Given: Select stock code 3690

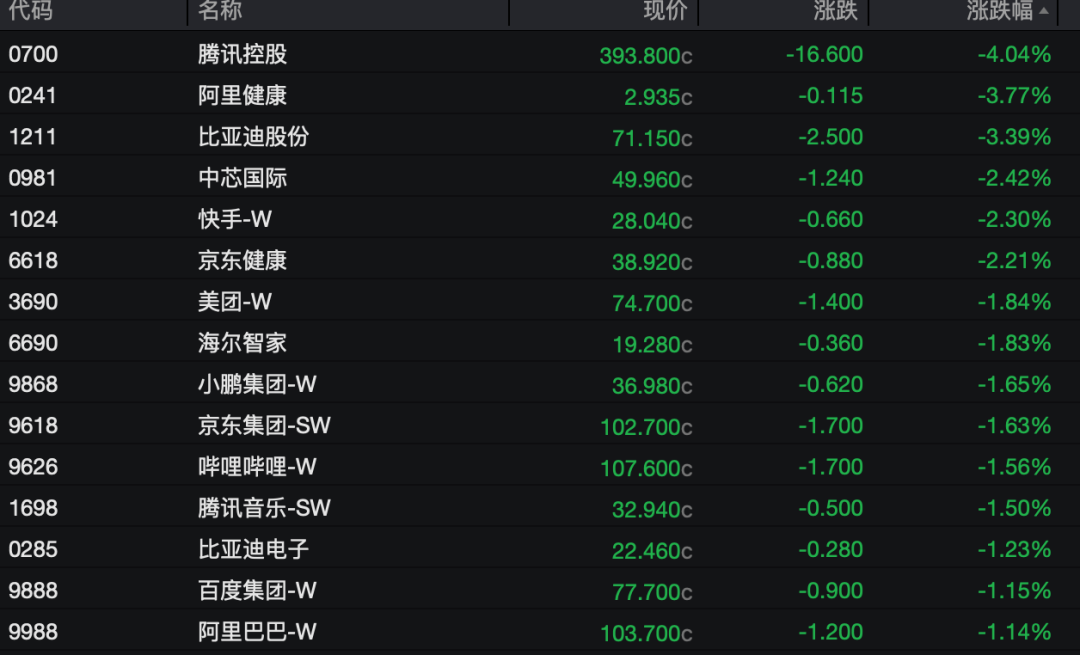Looking at the screenshot, I should coord(33,302).
